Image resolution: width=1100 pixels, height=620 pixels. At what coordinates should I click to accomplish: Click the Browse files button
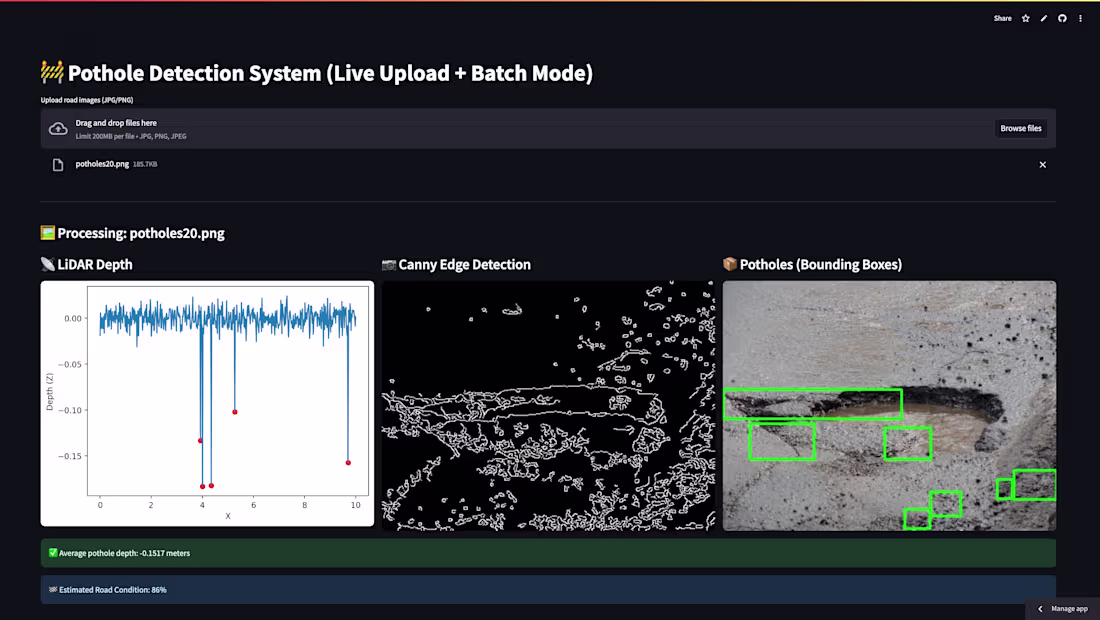click(x=1020, y=128)
